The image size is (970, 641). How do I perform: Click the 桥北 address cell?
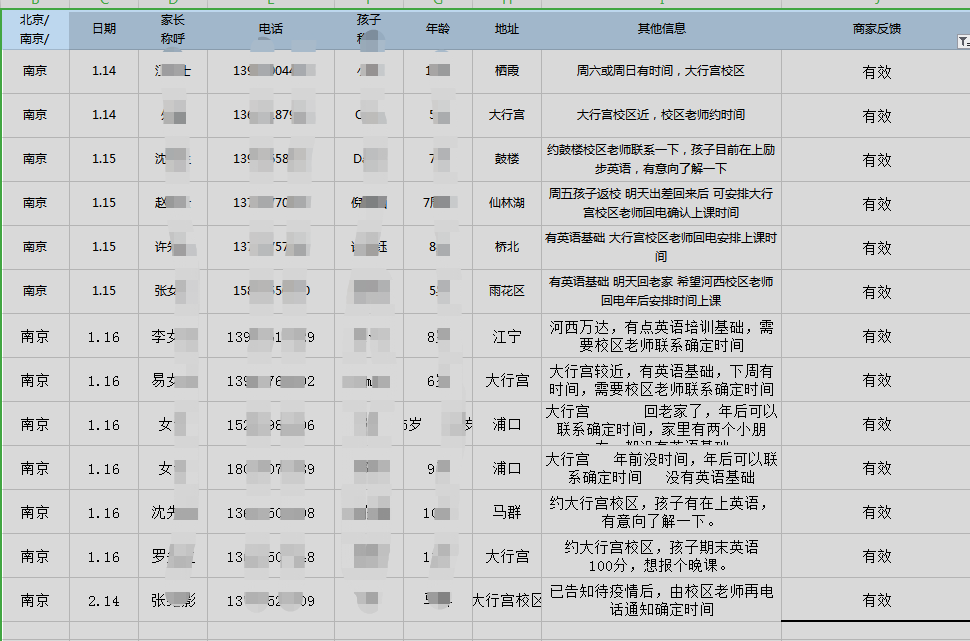point(507,247)
